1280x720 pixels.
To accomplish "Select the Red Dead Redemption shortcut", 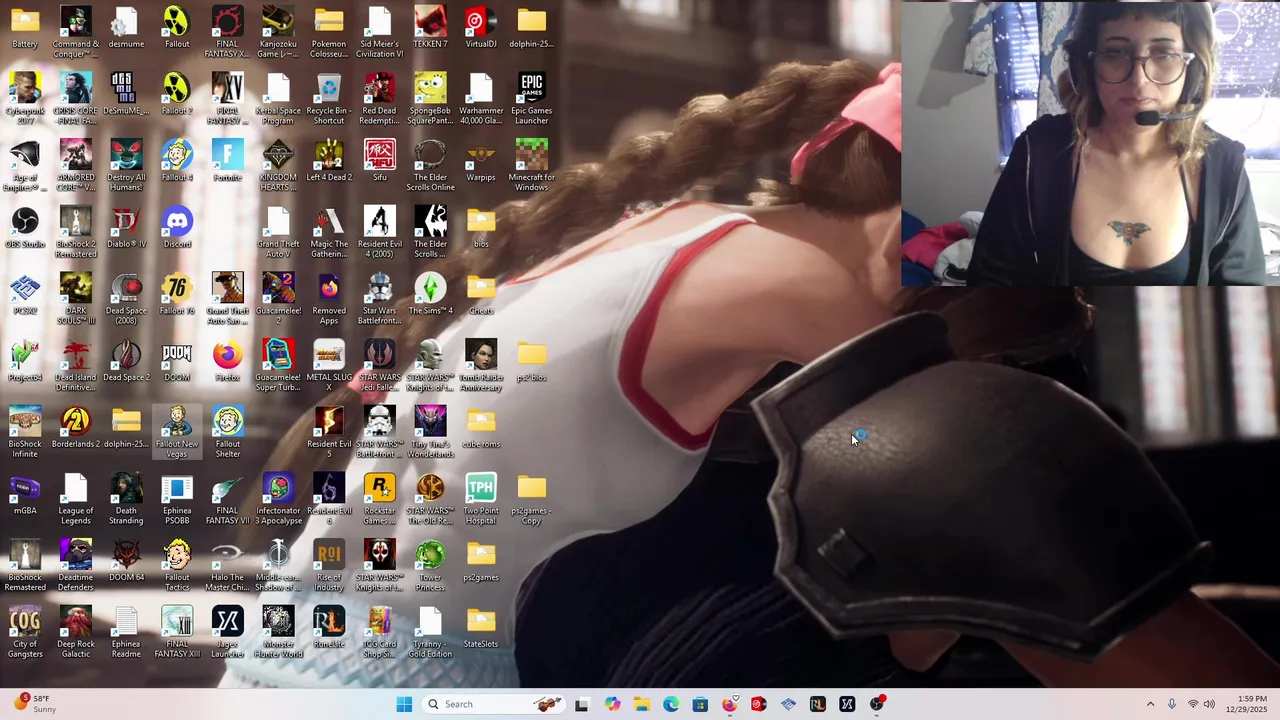I will pos(380,99).
